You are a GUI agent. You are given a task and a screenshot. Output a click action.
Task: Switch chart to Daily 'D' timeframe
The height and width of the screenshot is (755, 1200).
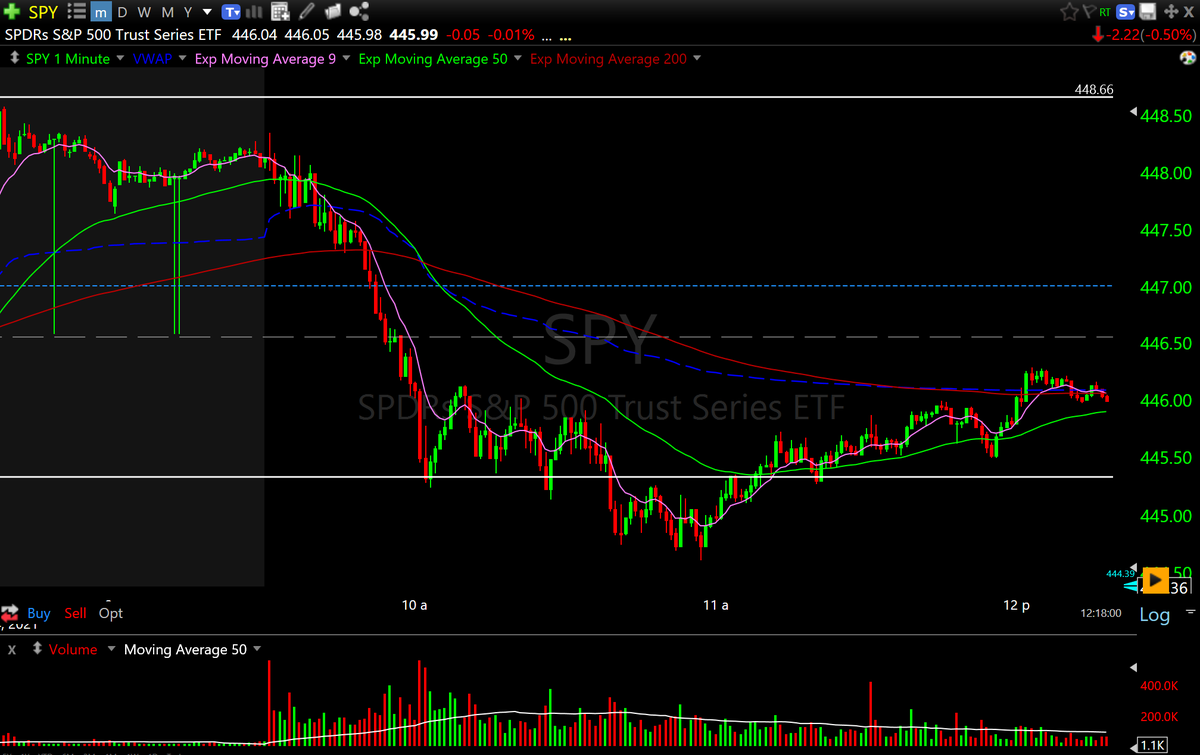(x=122, y=12)
